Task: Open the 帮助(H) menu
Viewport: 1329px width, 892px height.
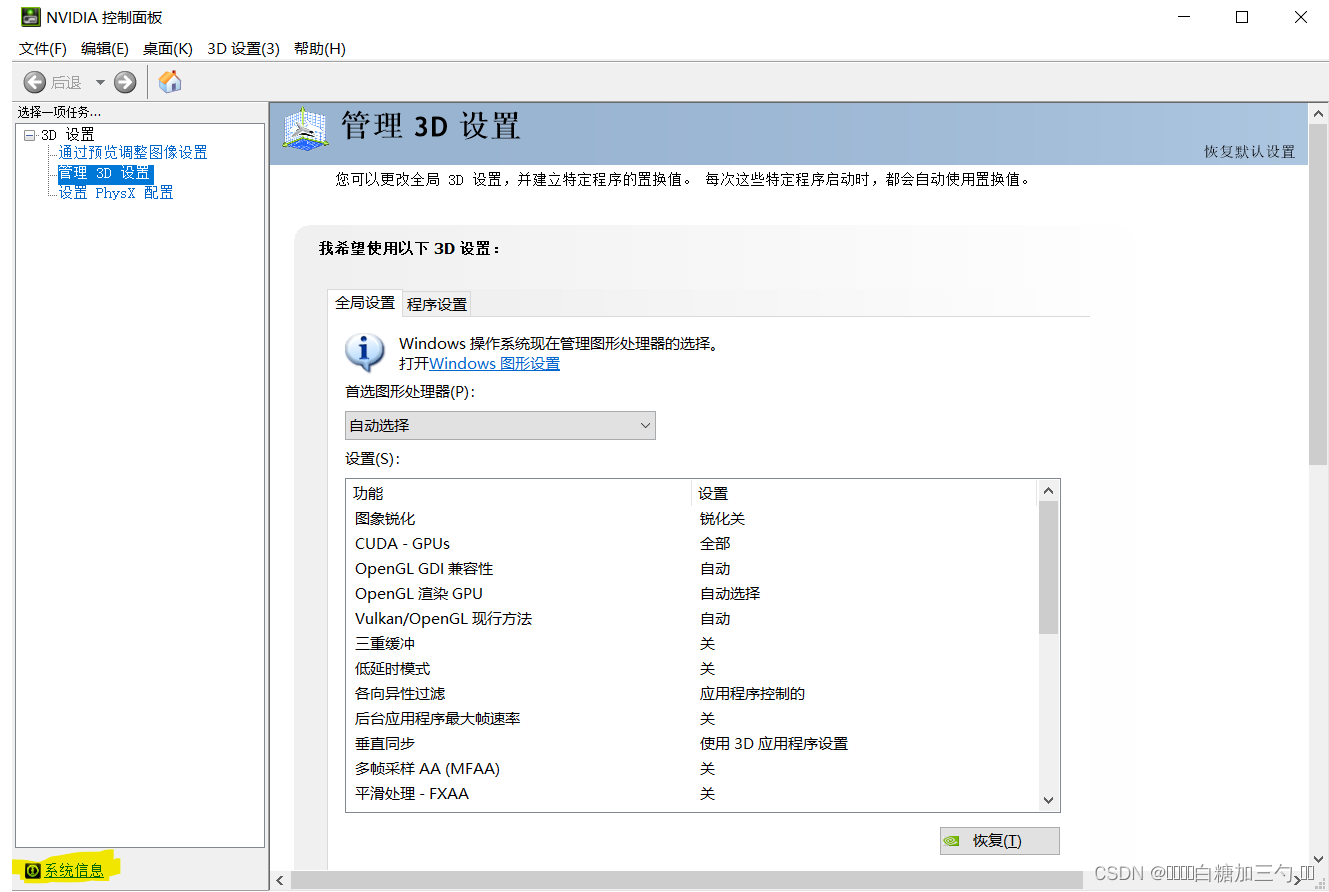Action: point(320,48)
